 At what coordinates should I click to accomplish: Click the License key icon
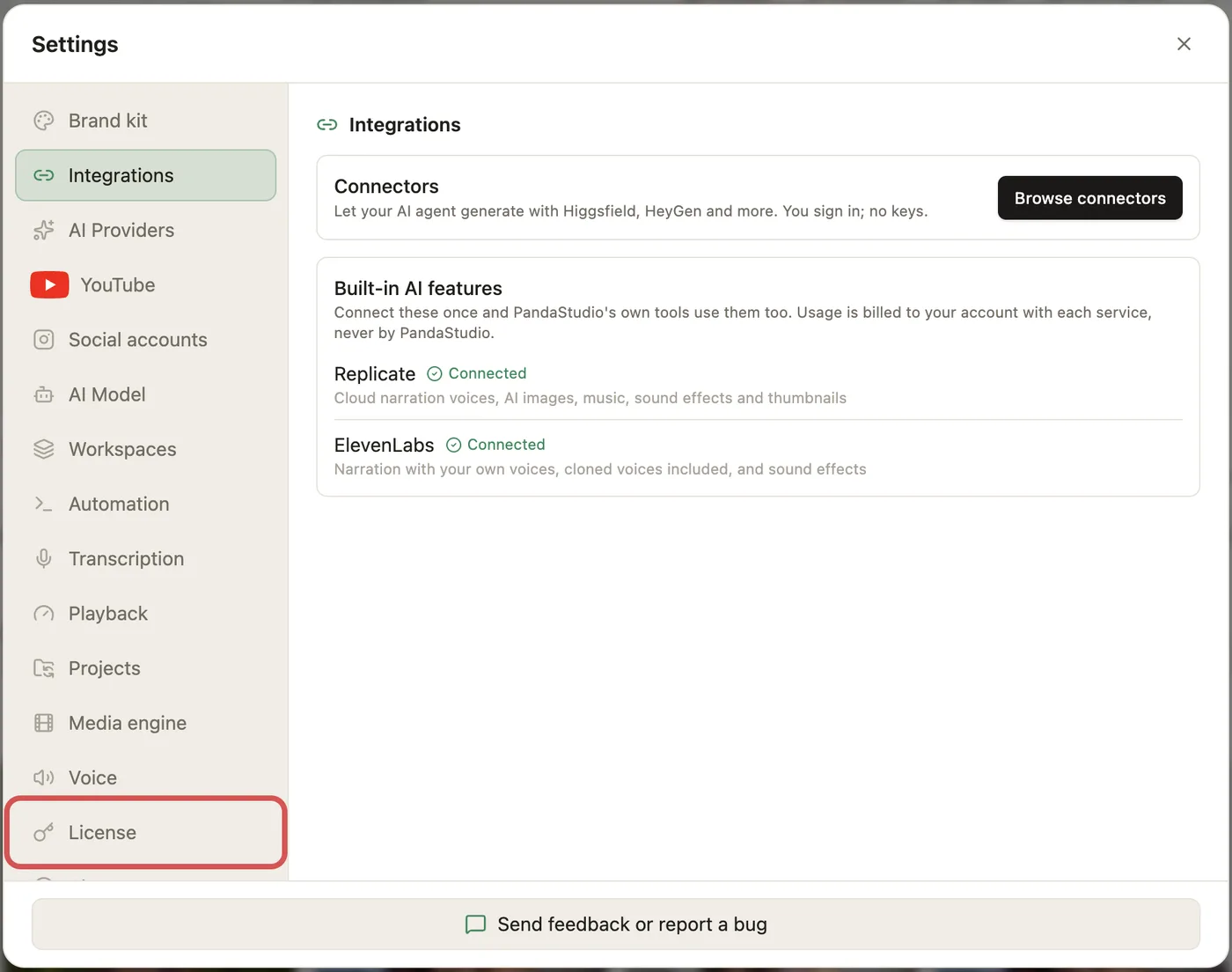44,832
